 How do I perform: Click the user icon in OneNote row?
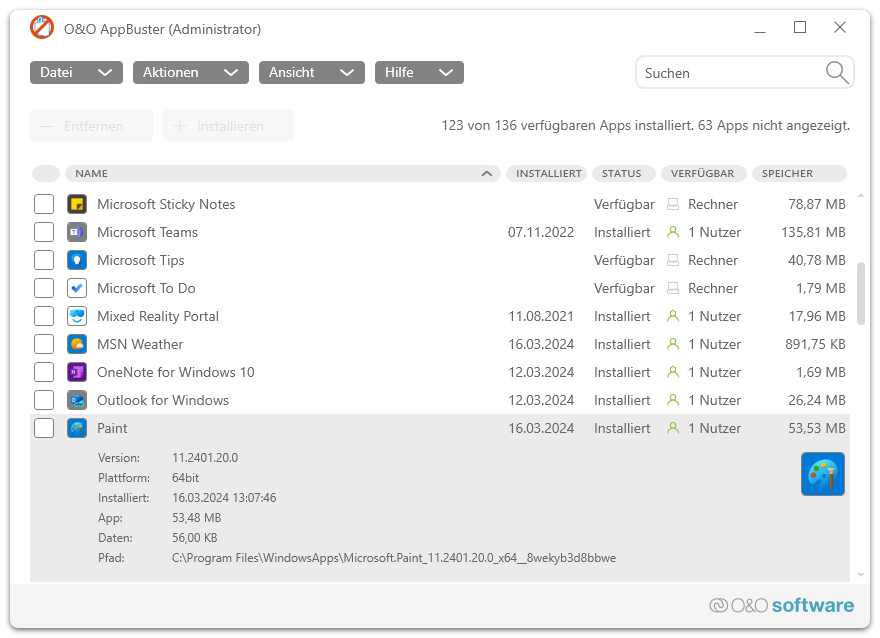click(x=673, y=372)
